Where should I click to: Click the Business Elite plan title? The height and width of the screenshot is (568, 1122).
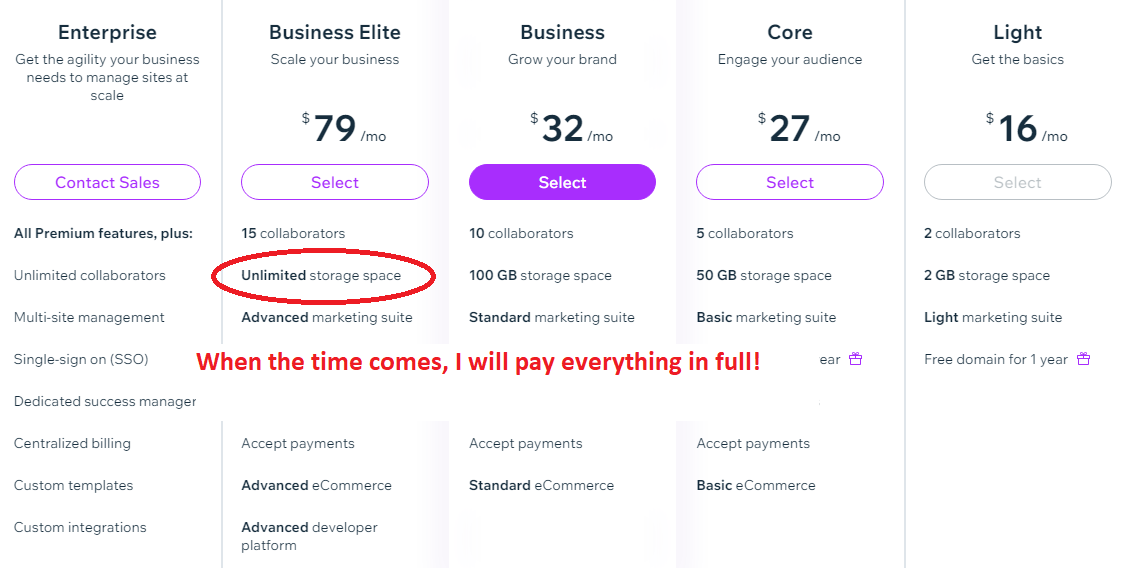coord(335,32)
